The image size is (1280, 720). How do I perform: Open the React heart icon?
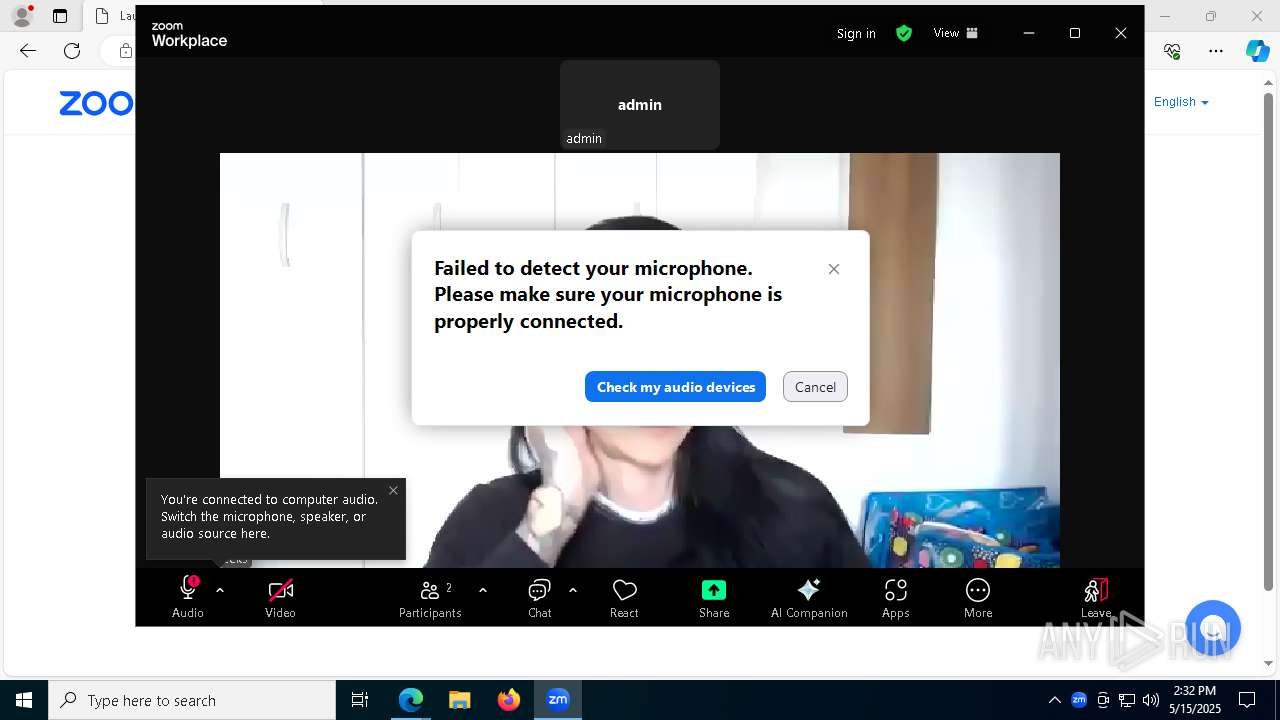[x=624, y=590]
